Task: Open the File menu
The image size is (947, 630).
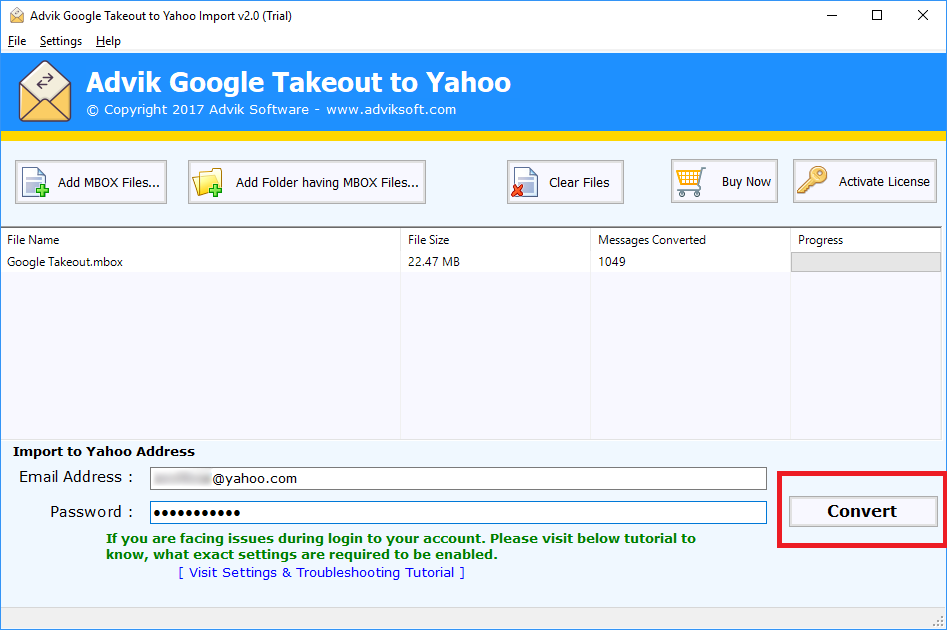Action: pos(17,41)
